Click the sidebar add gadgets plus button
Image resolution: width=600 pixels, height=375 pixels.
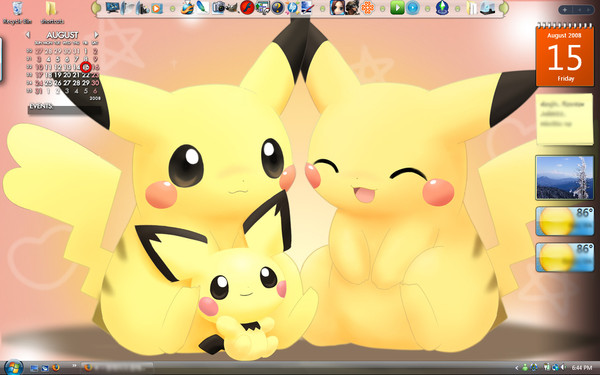565,10
